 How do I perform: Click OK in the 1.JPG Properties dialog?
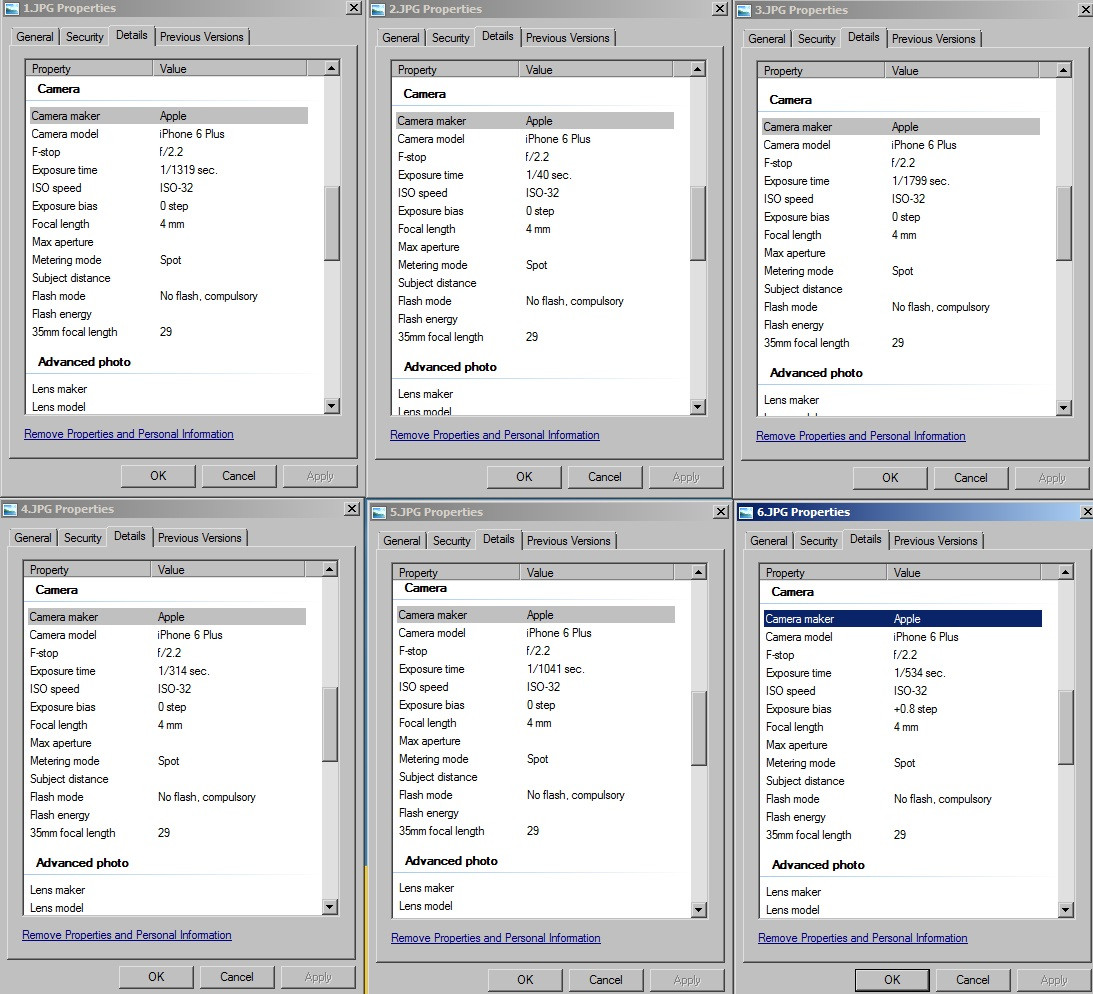(x=158, y=476)
